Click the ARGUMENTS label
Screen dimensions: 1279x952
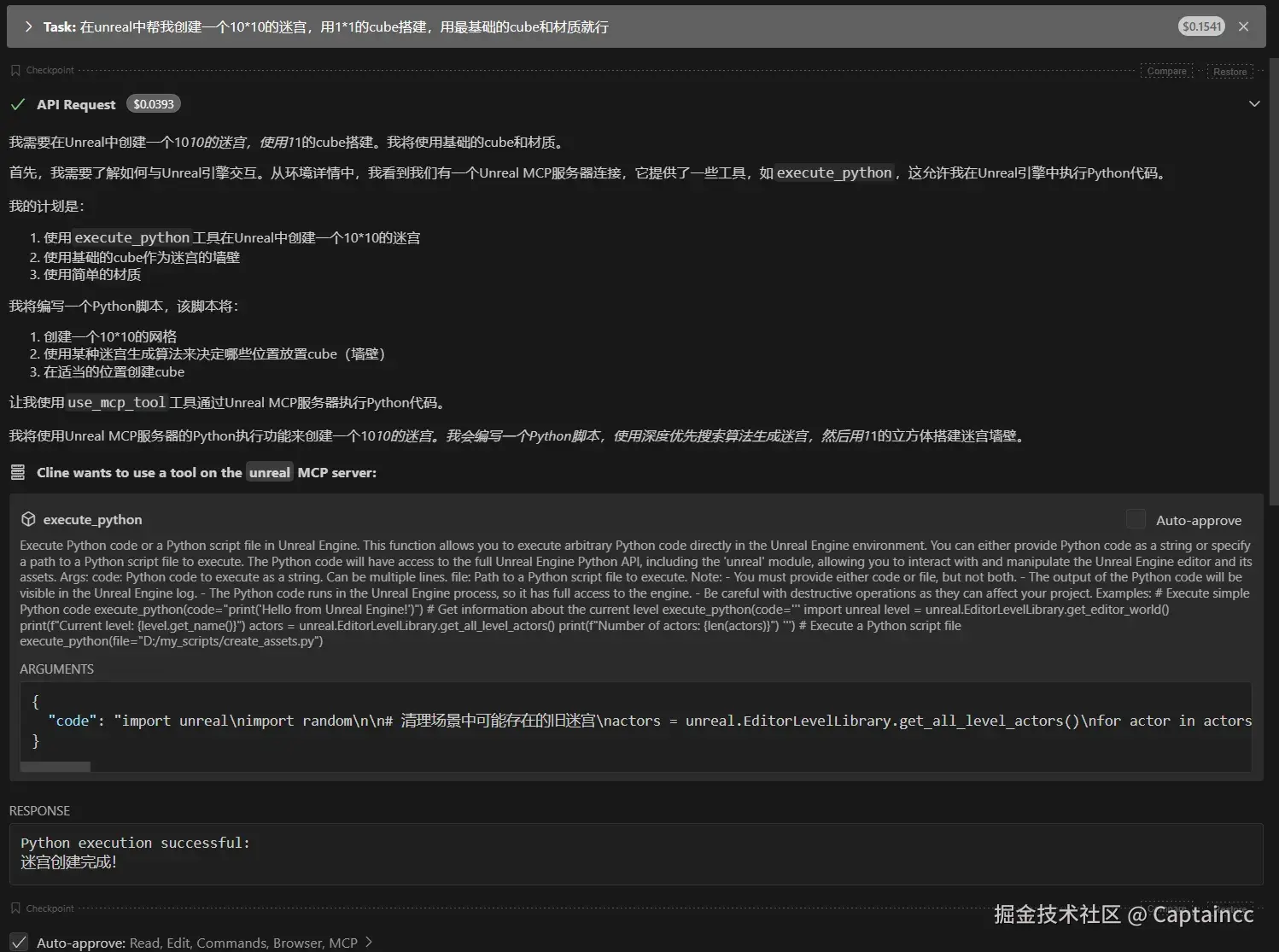pos(57,669)
